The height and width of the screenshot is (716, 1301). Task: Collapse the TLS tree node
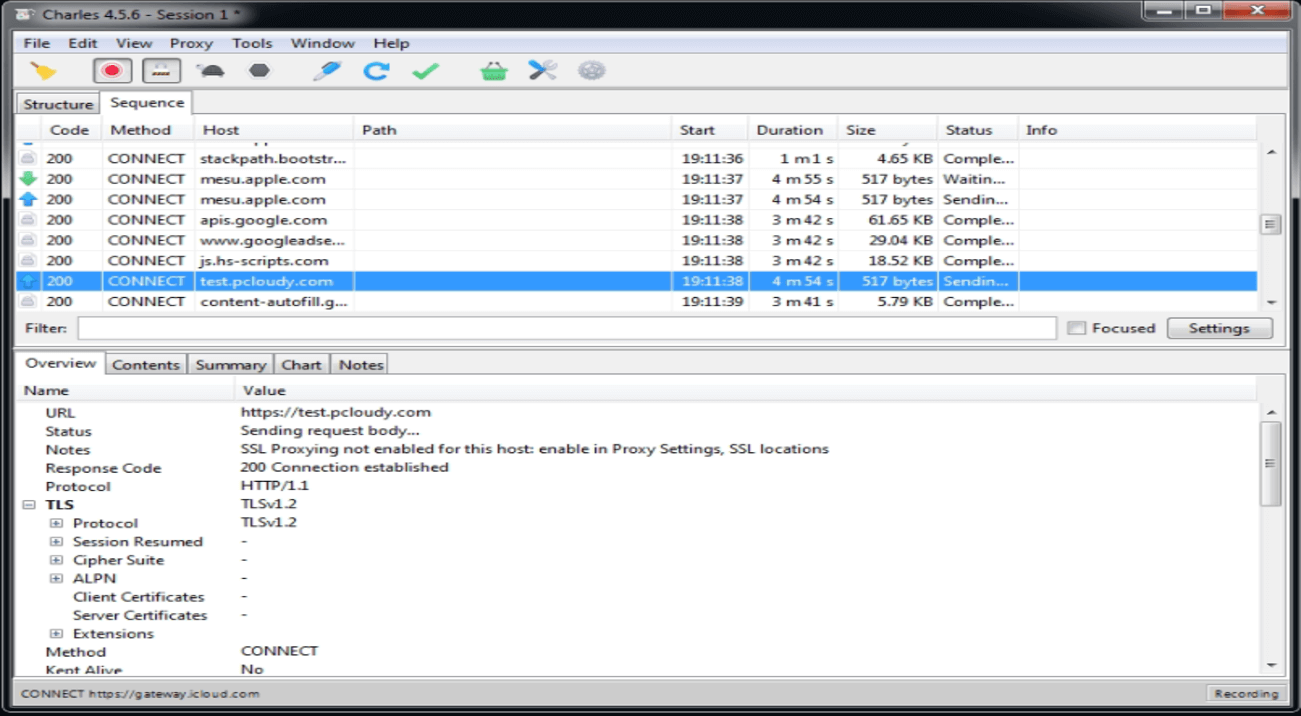click(x=29, y=505)
